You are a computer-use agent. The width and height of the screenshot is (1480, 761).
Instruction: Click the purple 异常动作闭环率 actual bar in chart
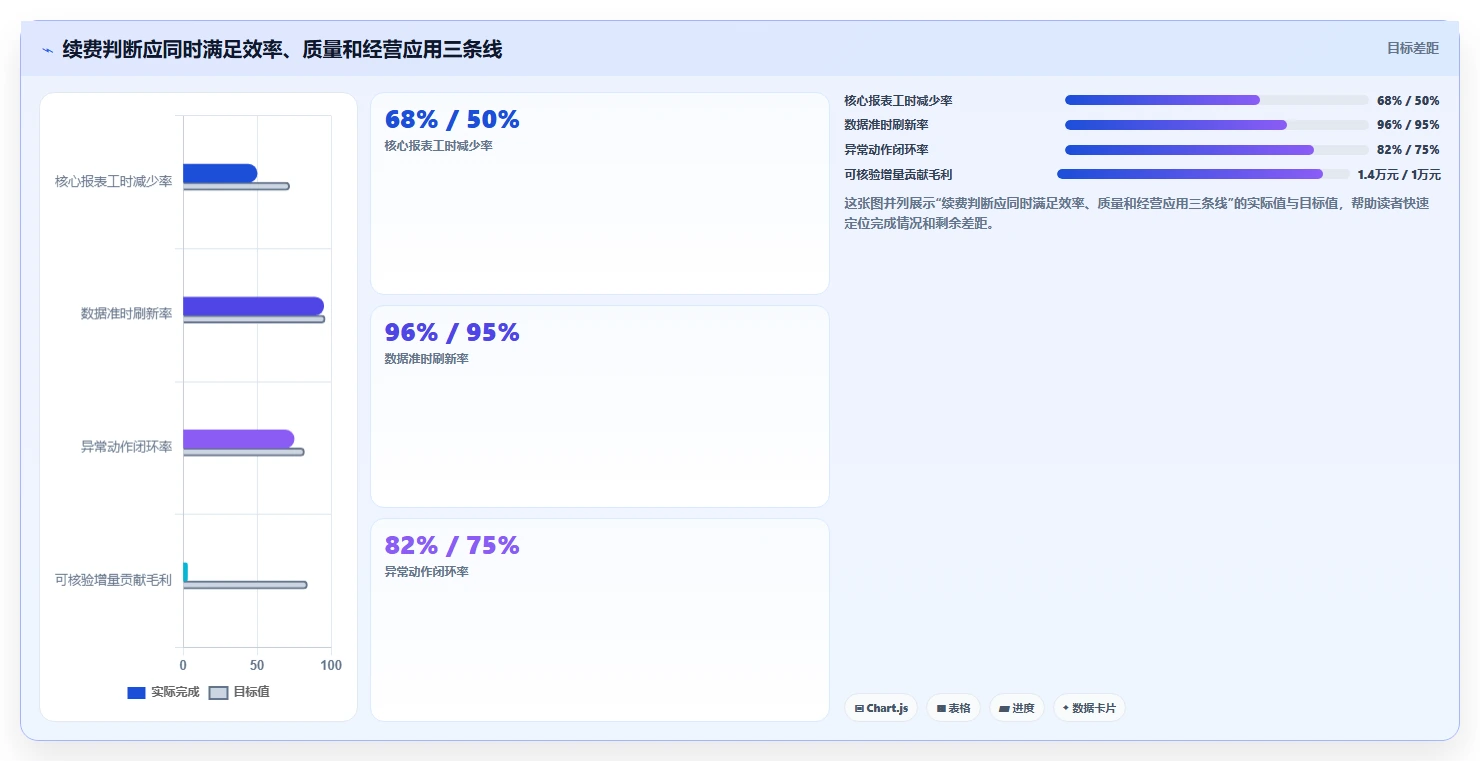point(238,439)
